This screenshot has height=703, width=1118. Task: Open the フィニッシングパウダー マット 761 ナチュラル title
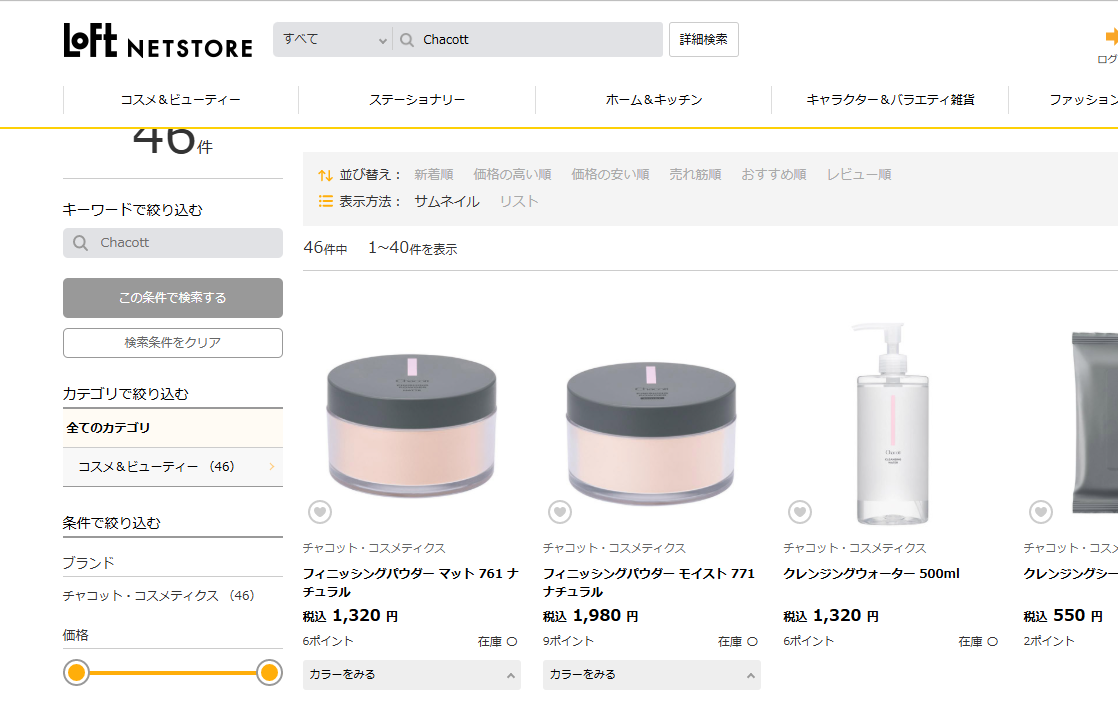pyautogui.click(x=411, y=583)
